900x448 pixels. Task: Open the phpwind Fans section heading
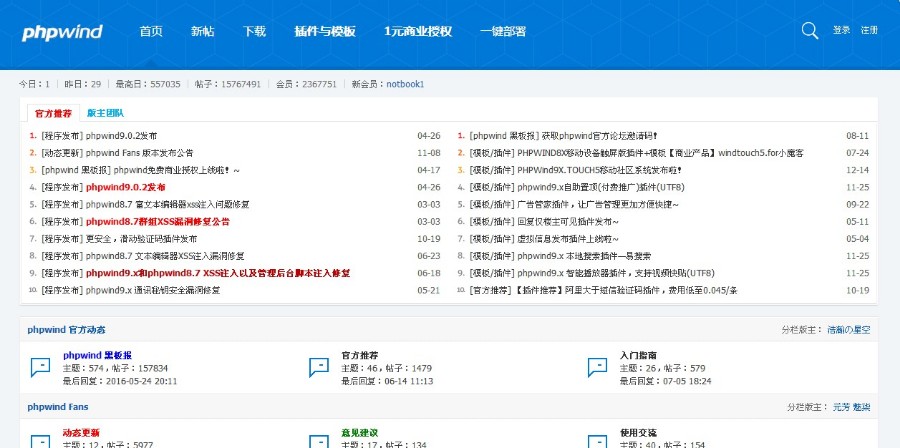click(58, 407)
